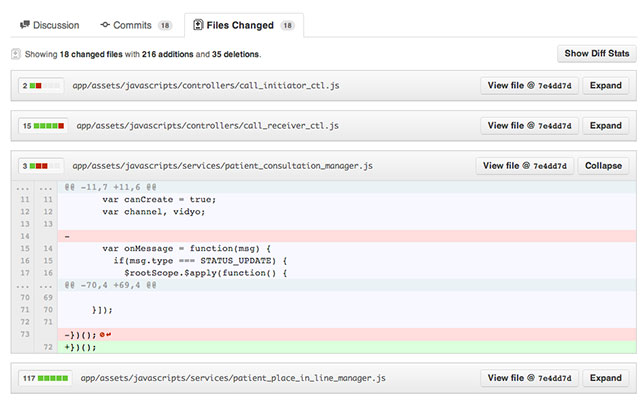View file call_initiator_ctl.js at 7e4dd7d
Image resolution: width=640 pixels, height=400 pixels.
pyautogui.click(x=528, y=86)
